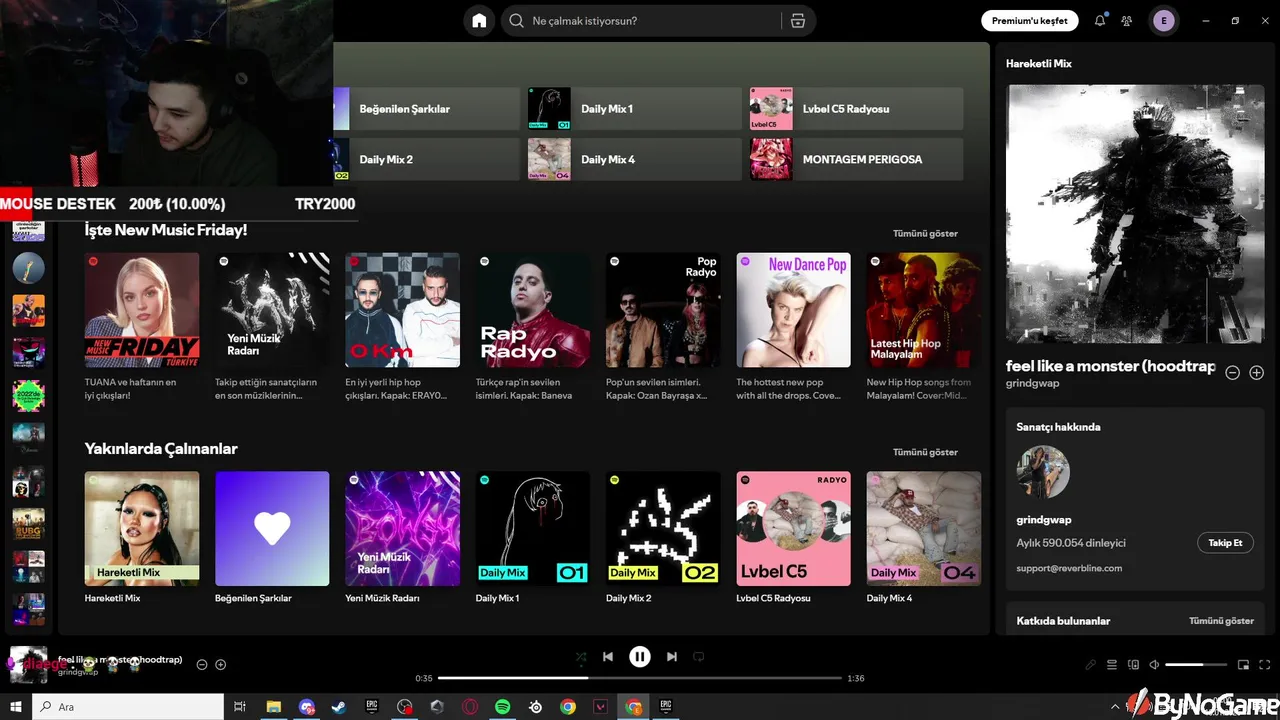Show all in 'İşte New Music Friday!' section

point(925,234)
